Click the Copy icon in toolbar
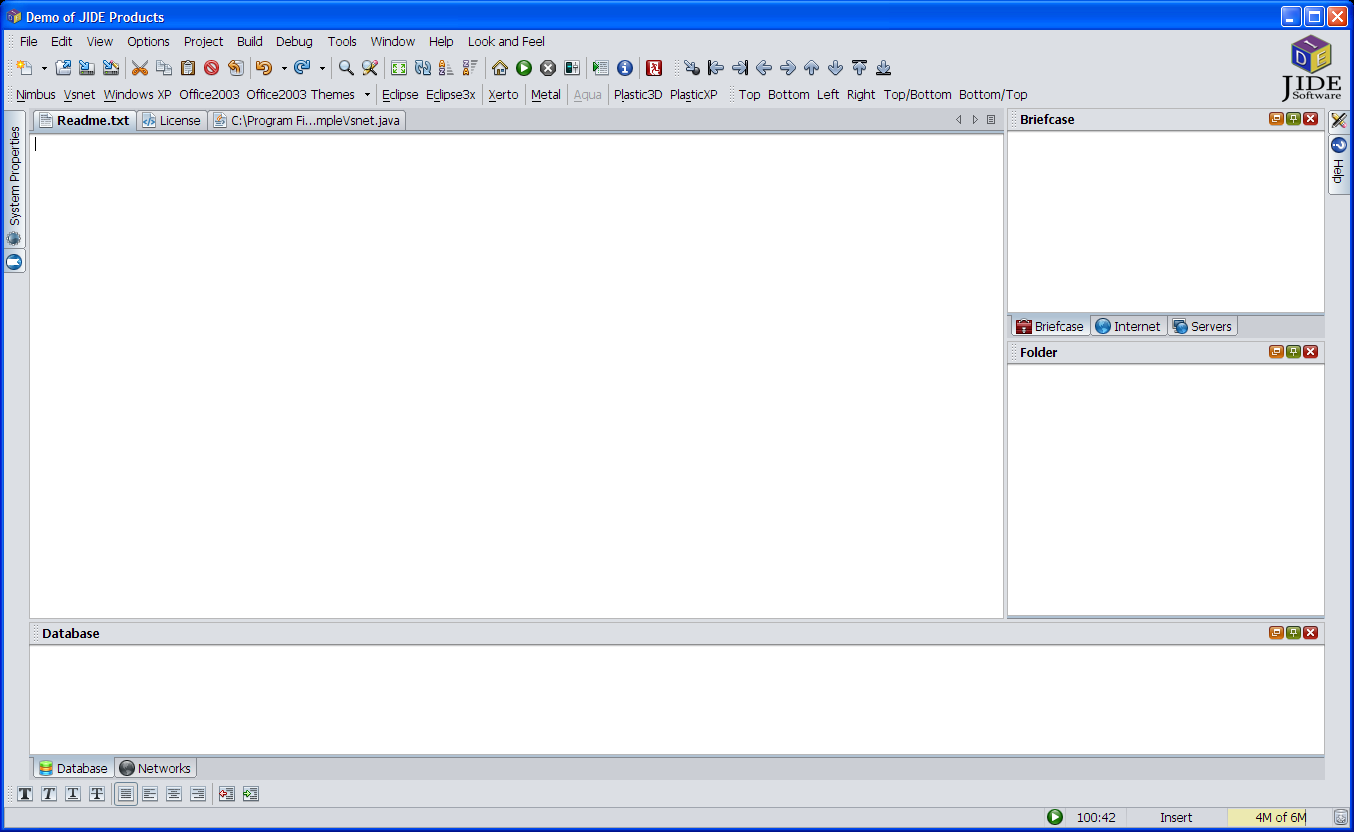Viewport: 1354px width, 832px height. 164,68
